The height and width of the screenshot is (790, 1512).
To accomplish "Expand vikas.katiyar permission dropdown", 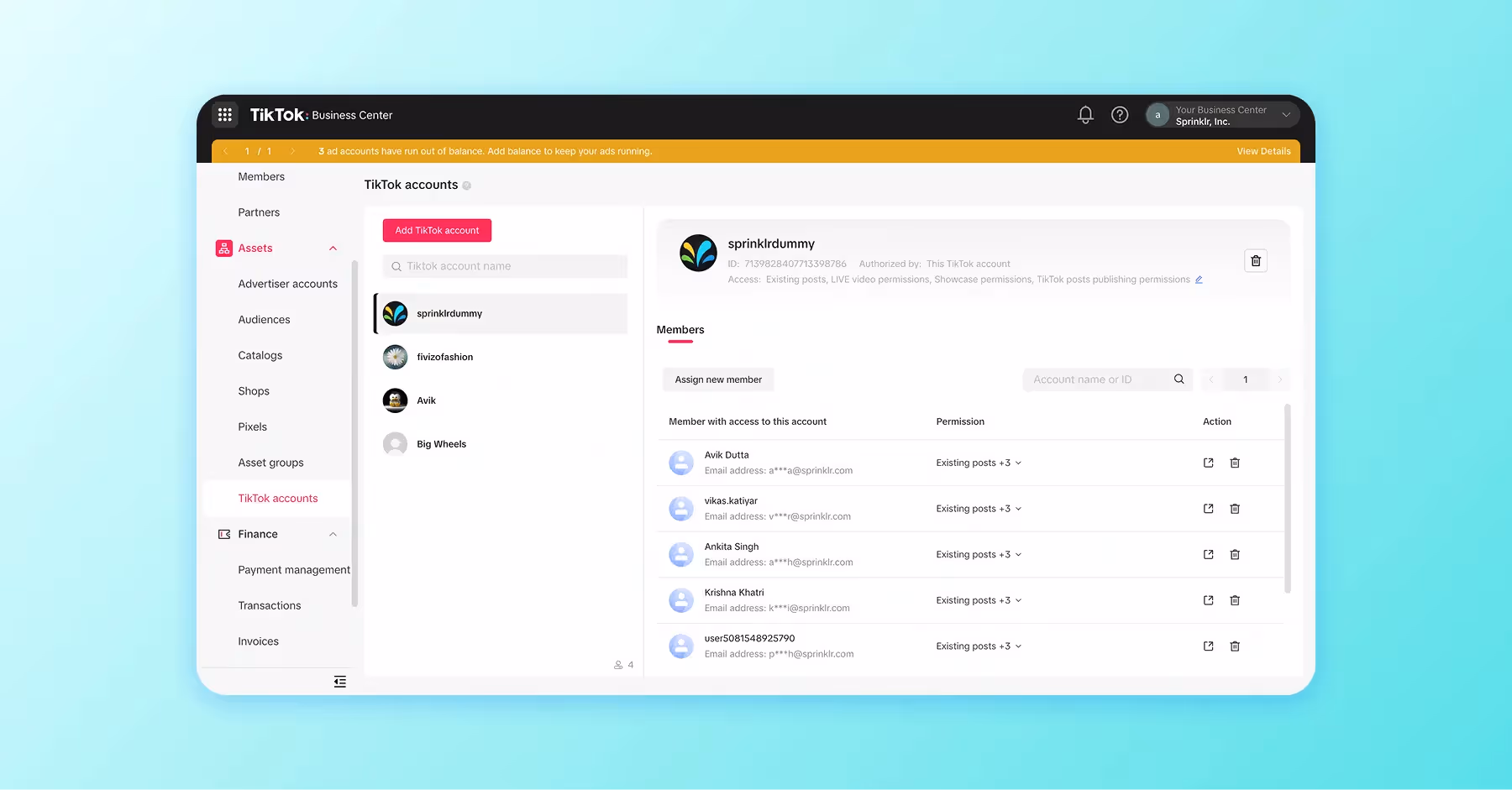I will tap(979, 509).
